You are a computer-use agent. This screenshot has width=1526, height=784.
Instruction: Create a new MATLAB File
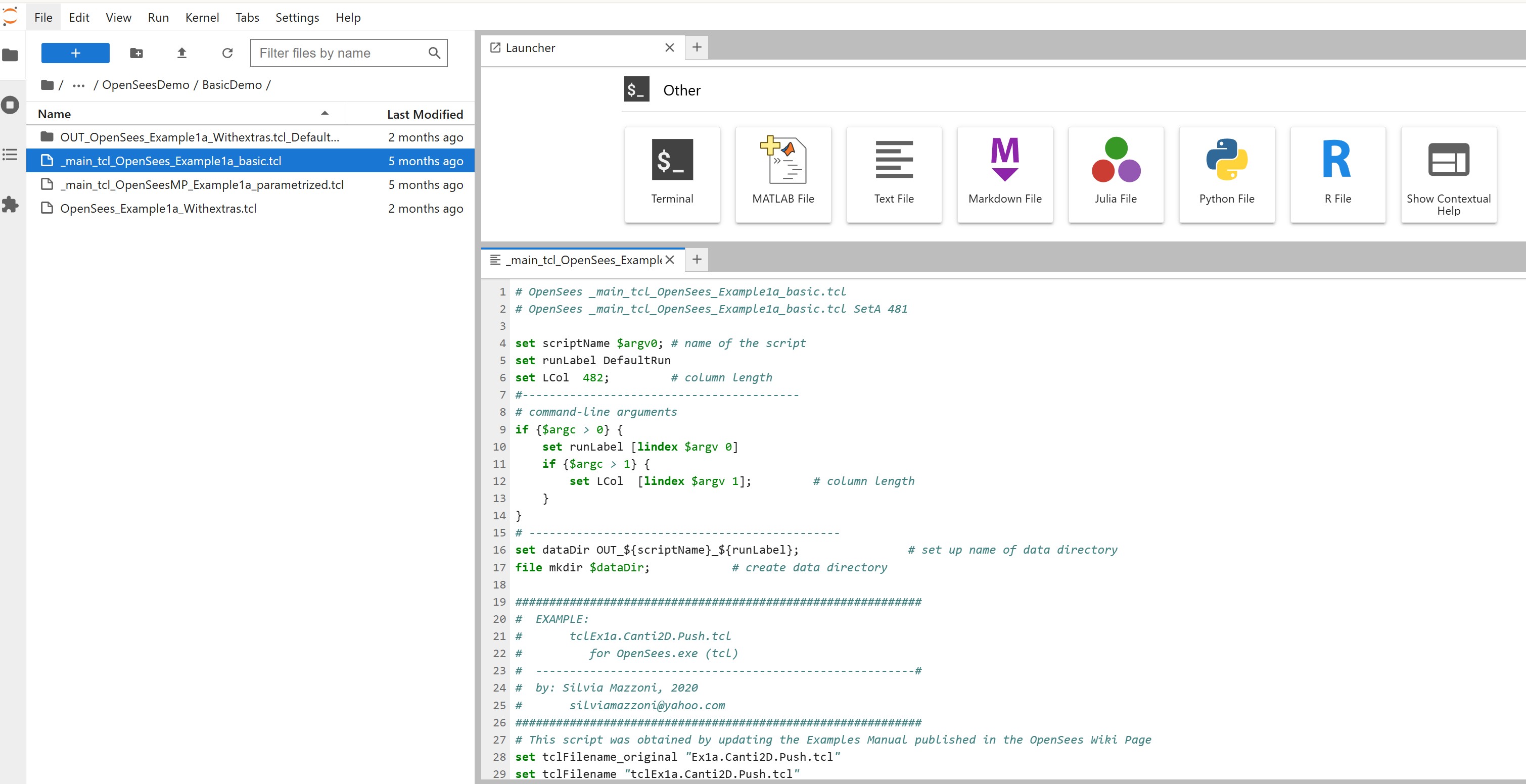pos(782,174)
